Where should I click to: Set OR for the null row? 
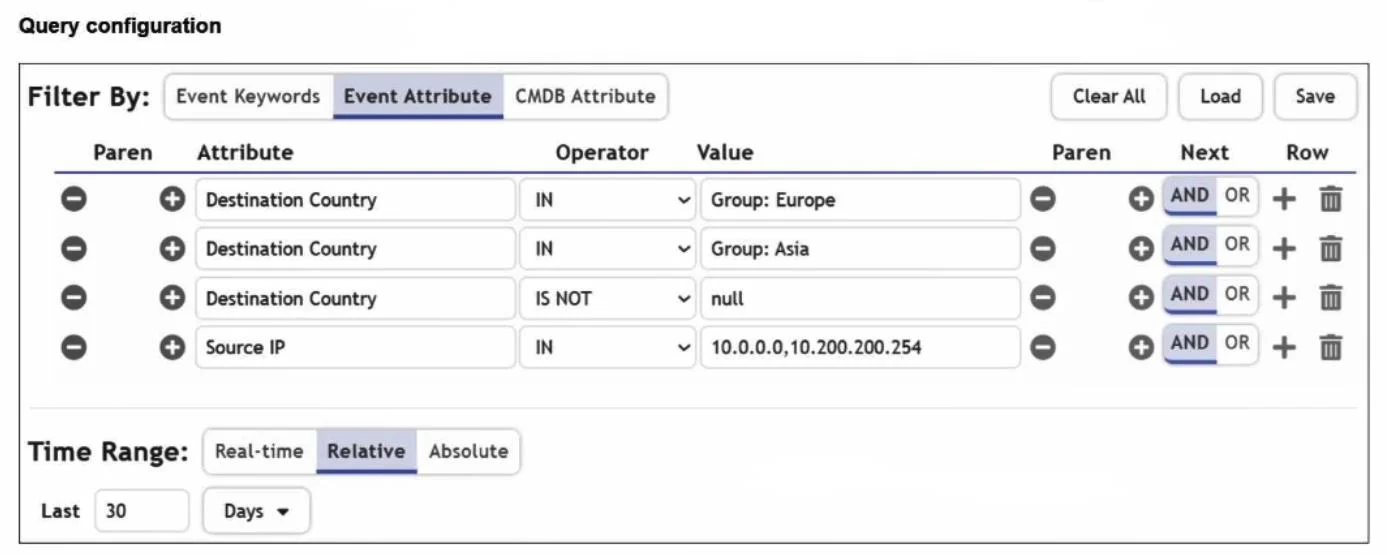1237,294
